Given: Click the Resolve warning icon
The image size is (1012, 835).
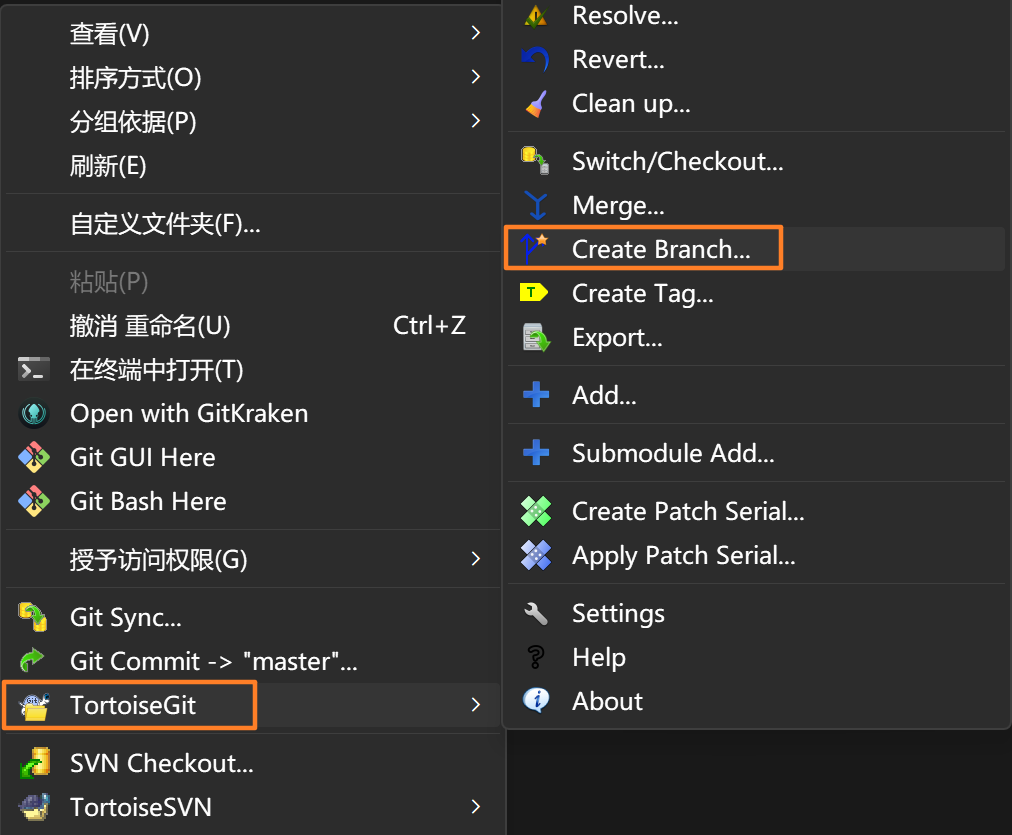Looking at the screenshot, I should pyautogui.click(x=537, y=16).
